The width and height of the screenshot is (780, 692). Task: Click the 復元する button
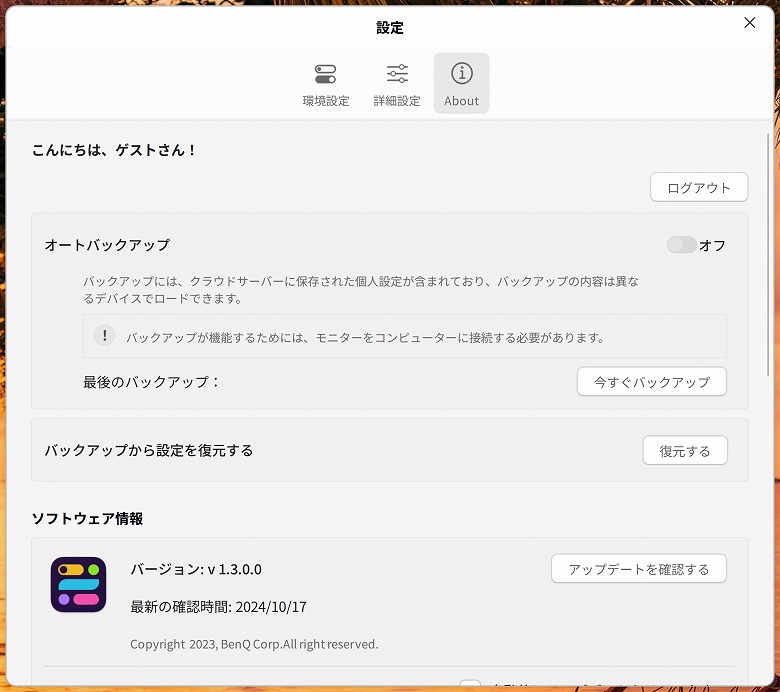684,451
